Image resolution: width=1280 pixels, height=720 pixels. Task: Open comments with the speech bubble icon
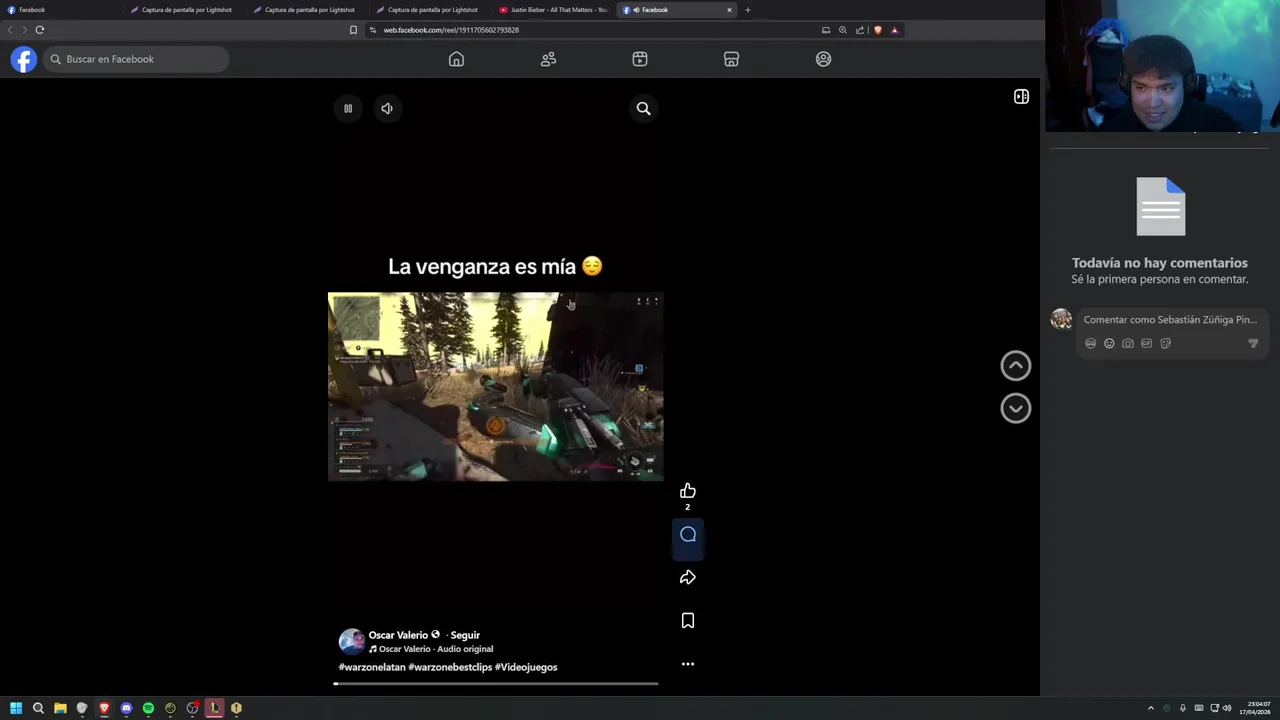688,535
